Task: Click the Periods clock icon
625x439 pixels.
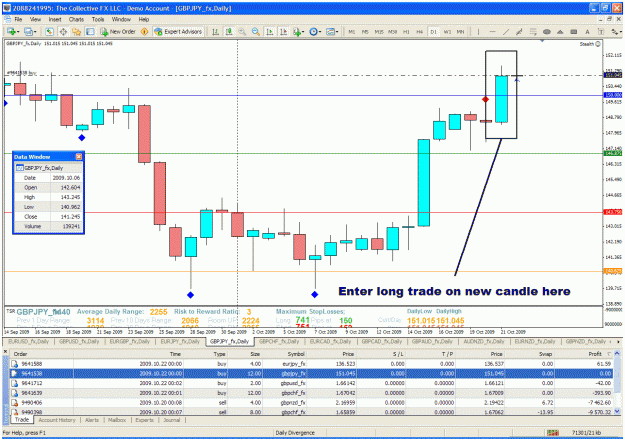Action: coord(313,31)
